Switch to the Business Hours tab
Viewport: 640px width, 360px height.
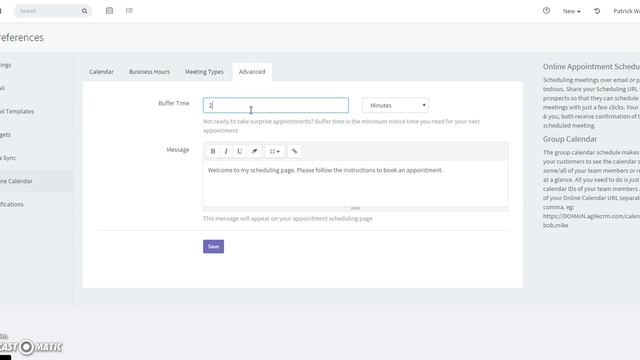(x=149, y=72)
